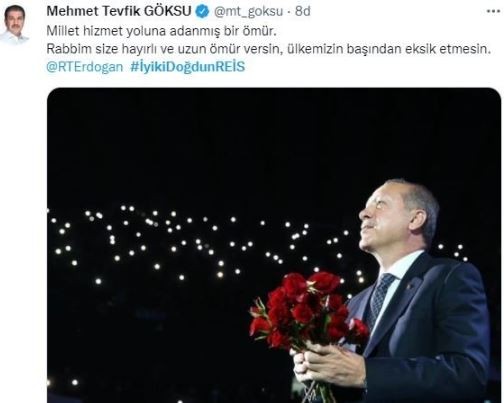This screenshot has height=403, width=504.
Task: Click the word GÖKSU in the author name
Action: point(168,11)
